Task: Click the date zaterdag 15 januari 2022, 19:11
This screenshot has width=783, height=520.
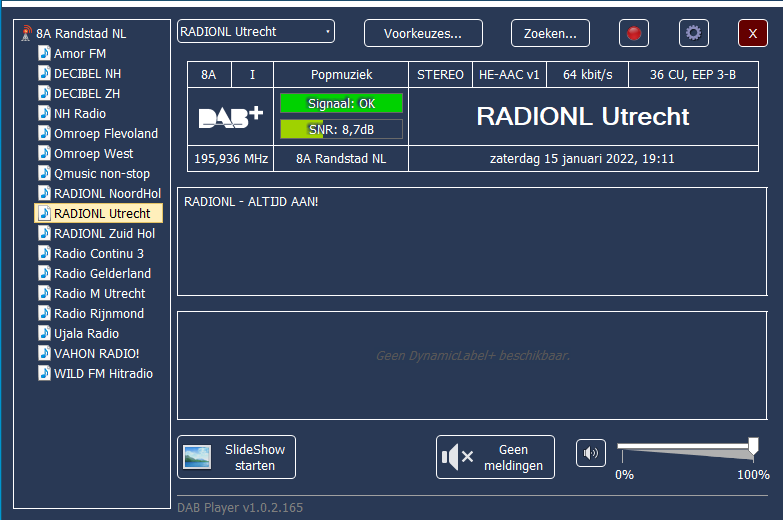Action: click(x=582, y=158)
